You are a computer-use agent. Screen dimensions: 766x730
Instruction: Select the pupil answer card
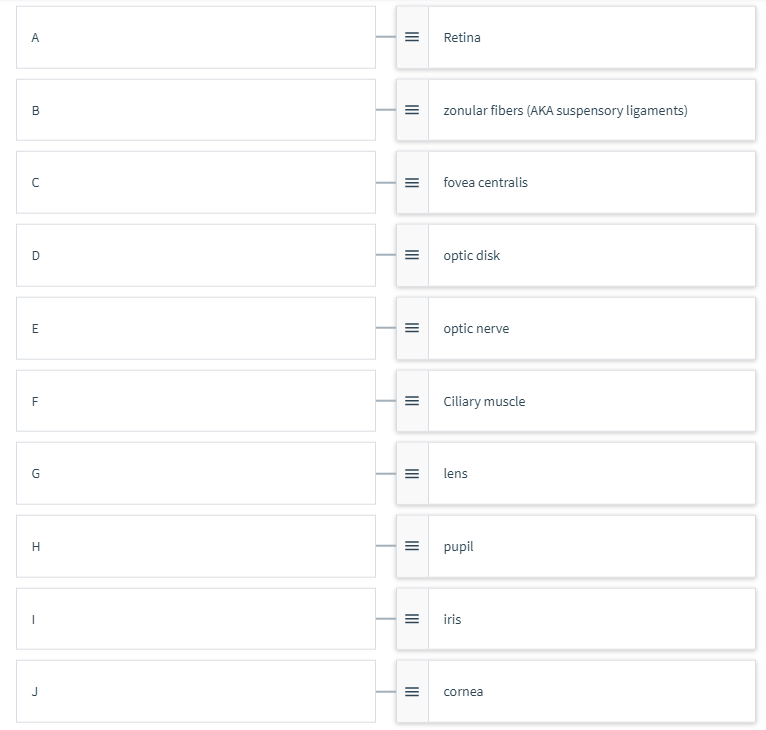576,546
